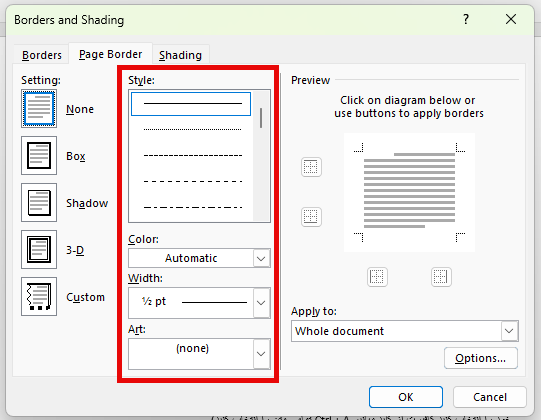Screen dimensions: 541x420
Task: Click the Style list scrollbar thumb
Action: click(x=261, y=118)
